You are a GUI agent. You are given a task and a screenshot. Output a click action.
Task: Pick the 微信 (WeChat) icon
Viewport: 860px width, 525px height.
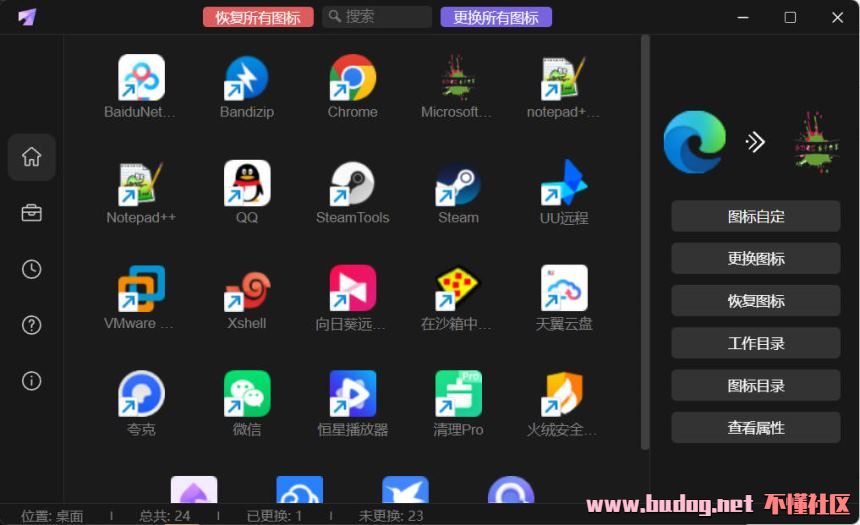tap(247, 395)
